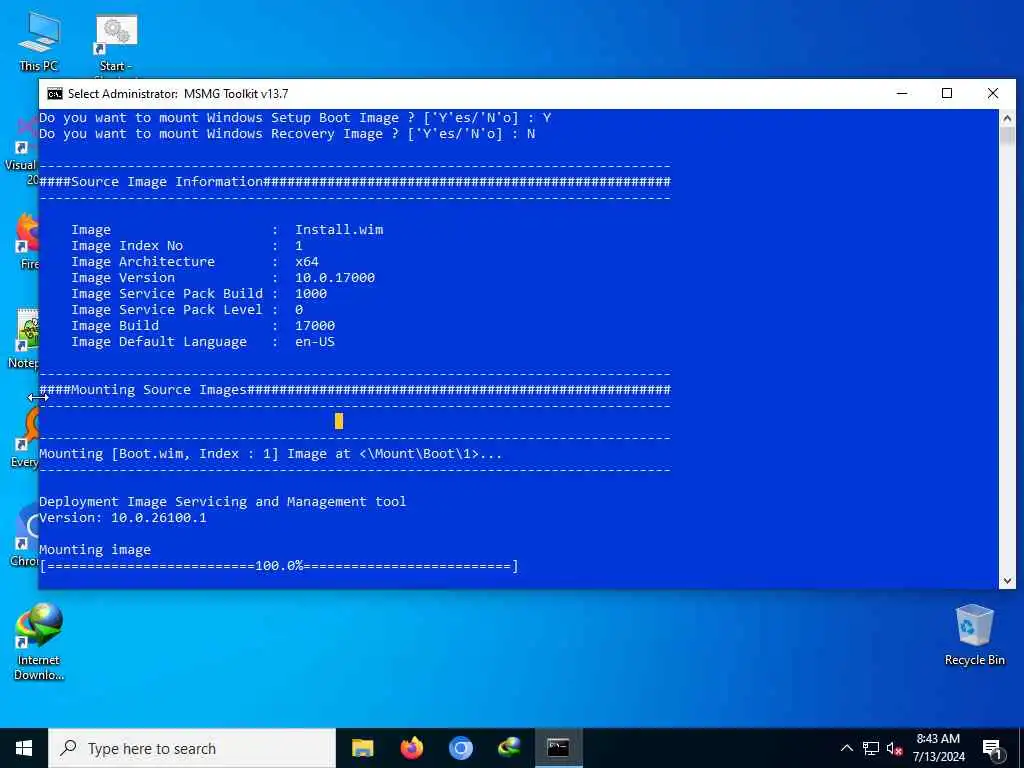Show hidden system tray icons

point(846,748)
